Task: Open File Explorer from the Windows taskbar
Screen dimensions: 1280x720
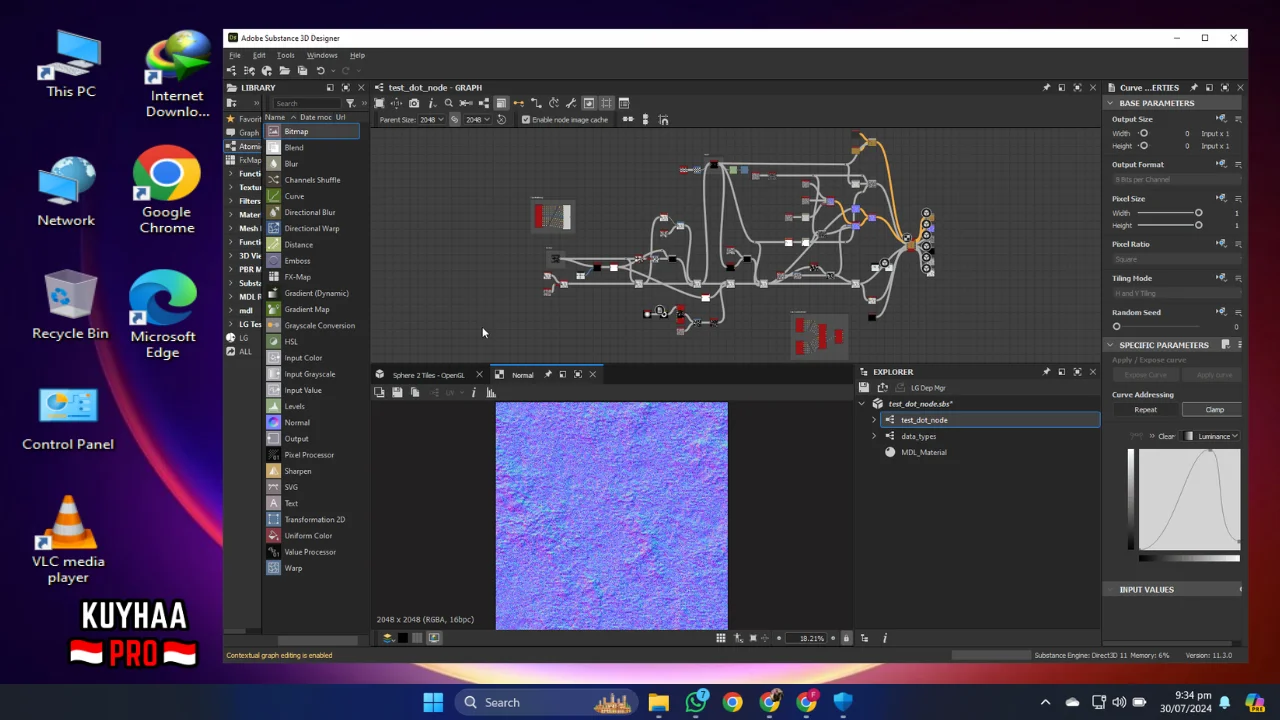Action: coord(658,702)
